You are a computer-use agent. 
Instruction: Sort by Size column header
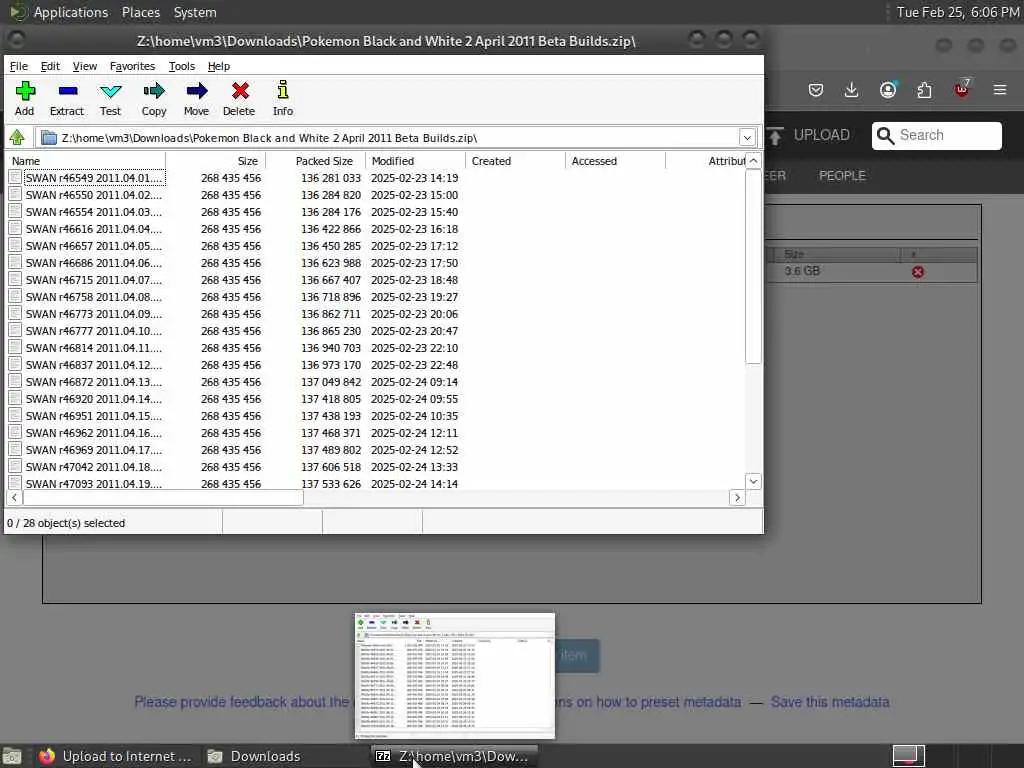click(216, 161)
